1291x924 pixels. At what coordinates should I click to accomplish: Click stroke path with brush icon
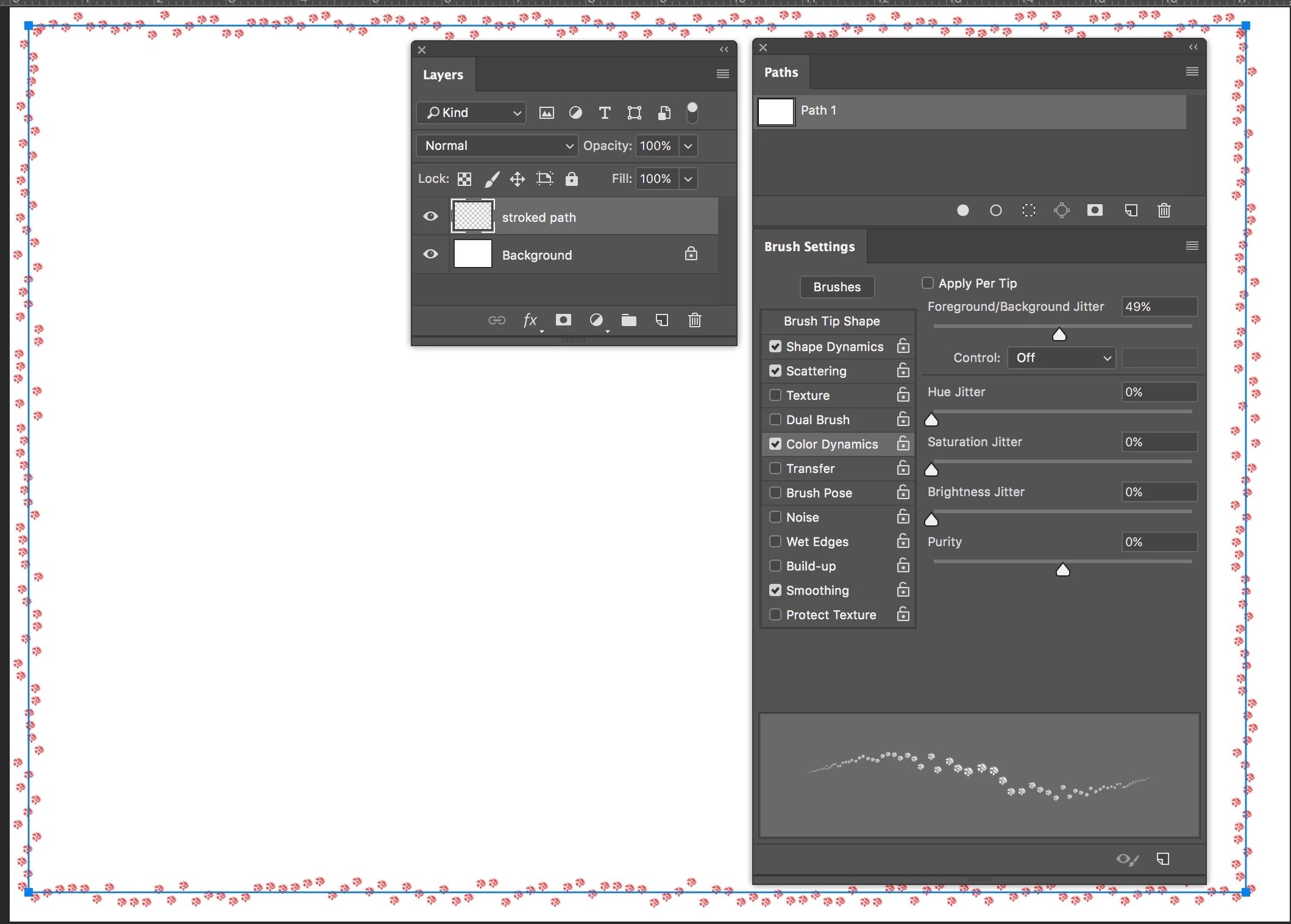pos(995,210)
